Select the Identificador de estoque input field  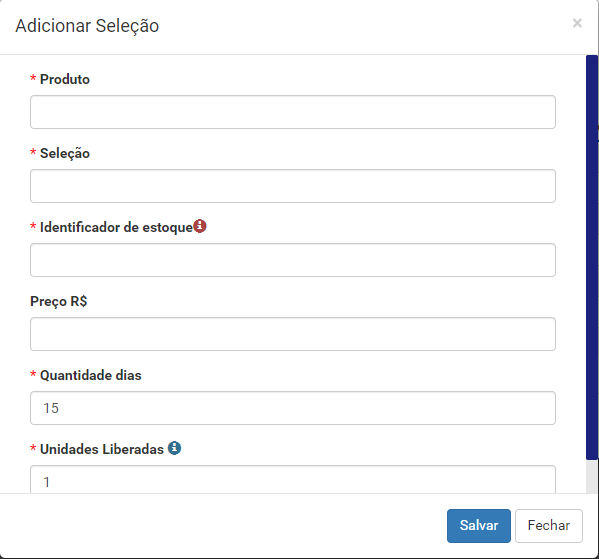pos(293,260)
